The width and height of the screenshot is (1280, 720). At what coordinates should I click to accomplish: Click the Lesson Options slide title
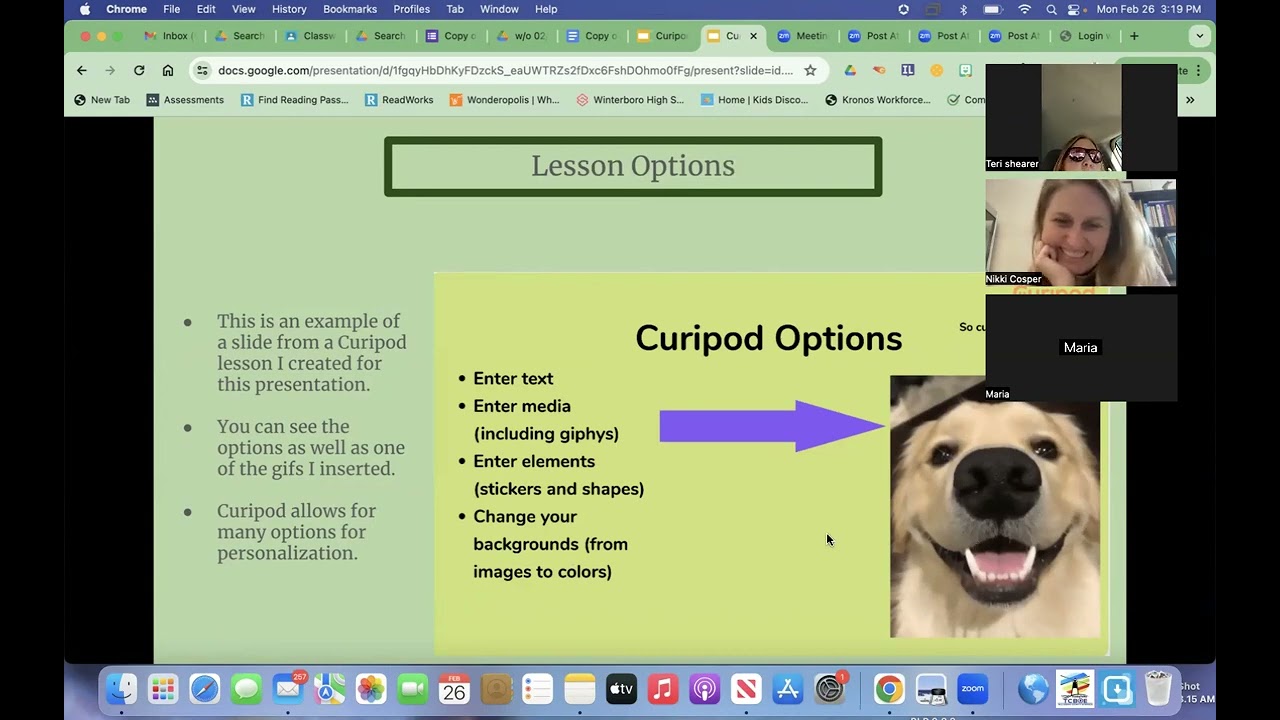pos(633,166)
